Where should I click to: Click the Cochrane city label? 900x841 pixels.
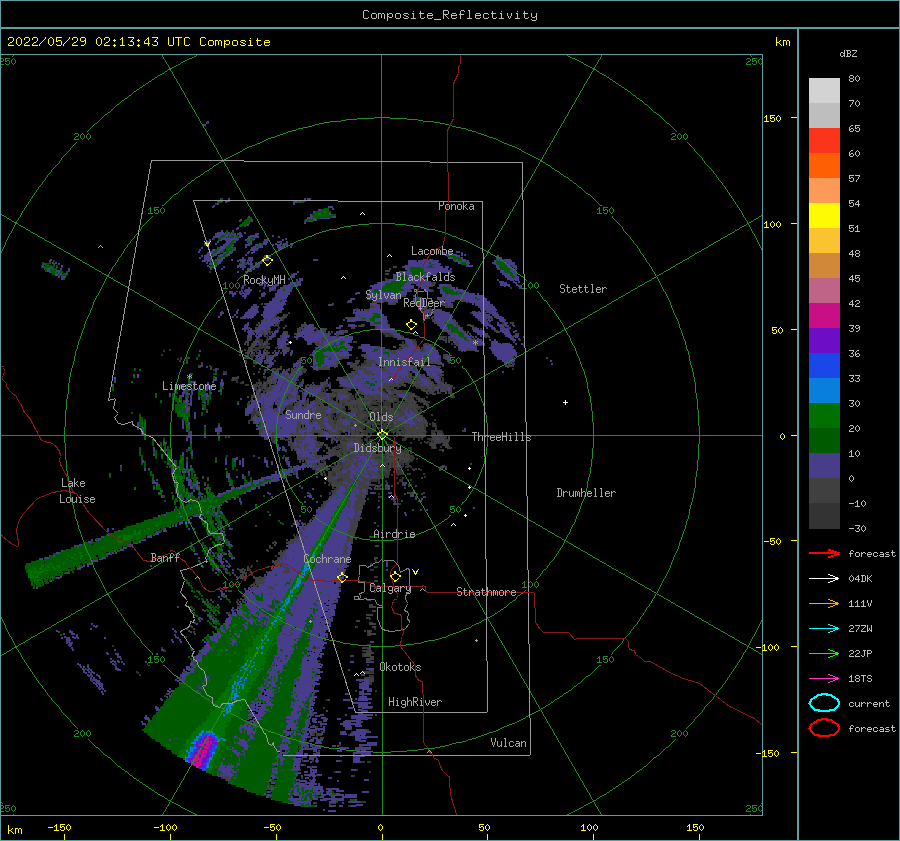tap(327, 559)
